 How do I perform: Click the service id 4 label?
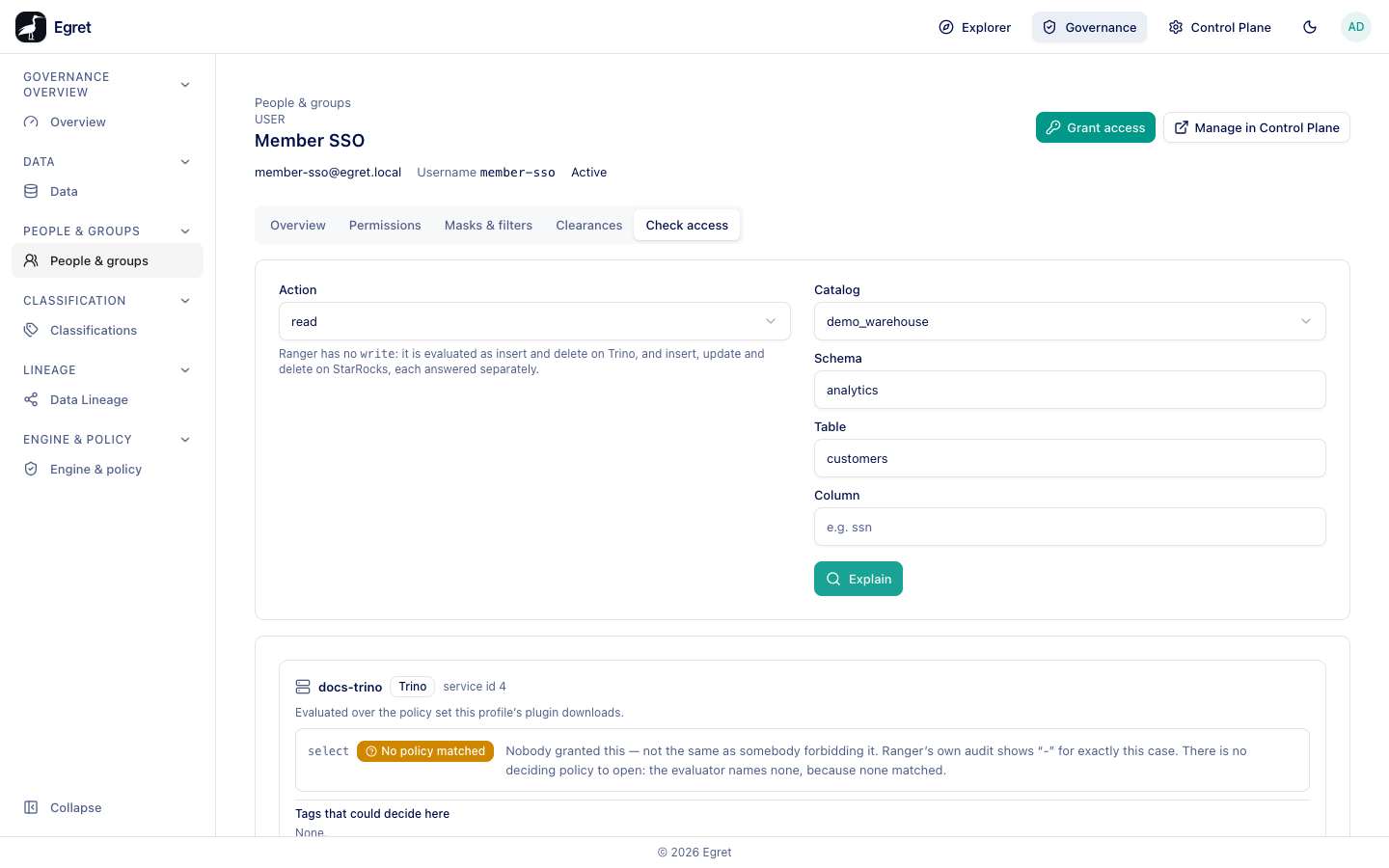click(475, 687)
